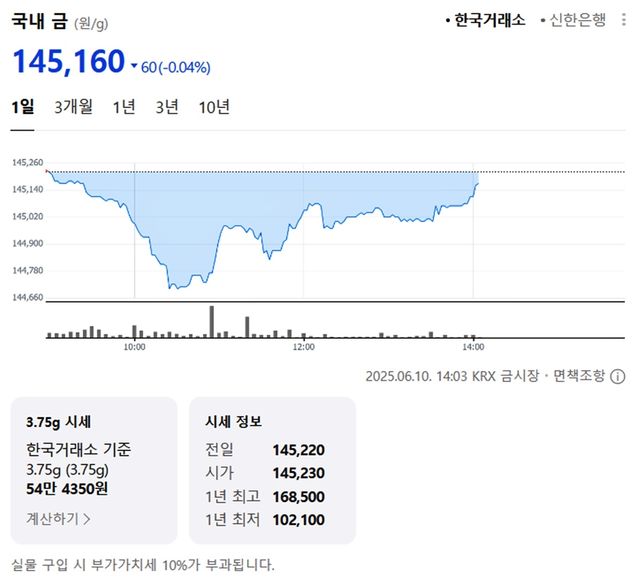Open the 계산하기 calculator link
640x581 pixels.
point(59,518)
